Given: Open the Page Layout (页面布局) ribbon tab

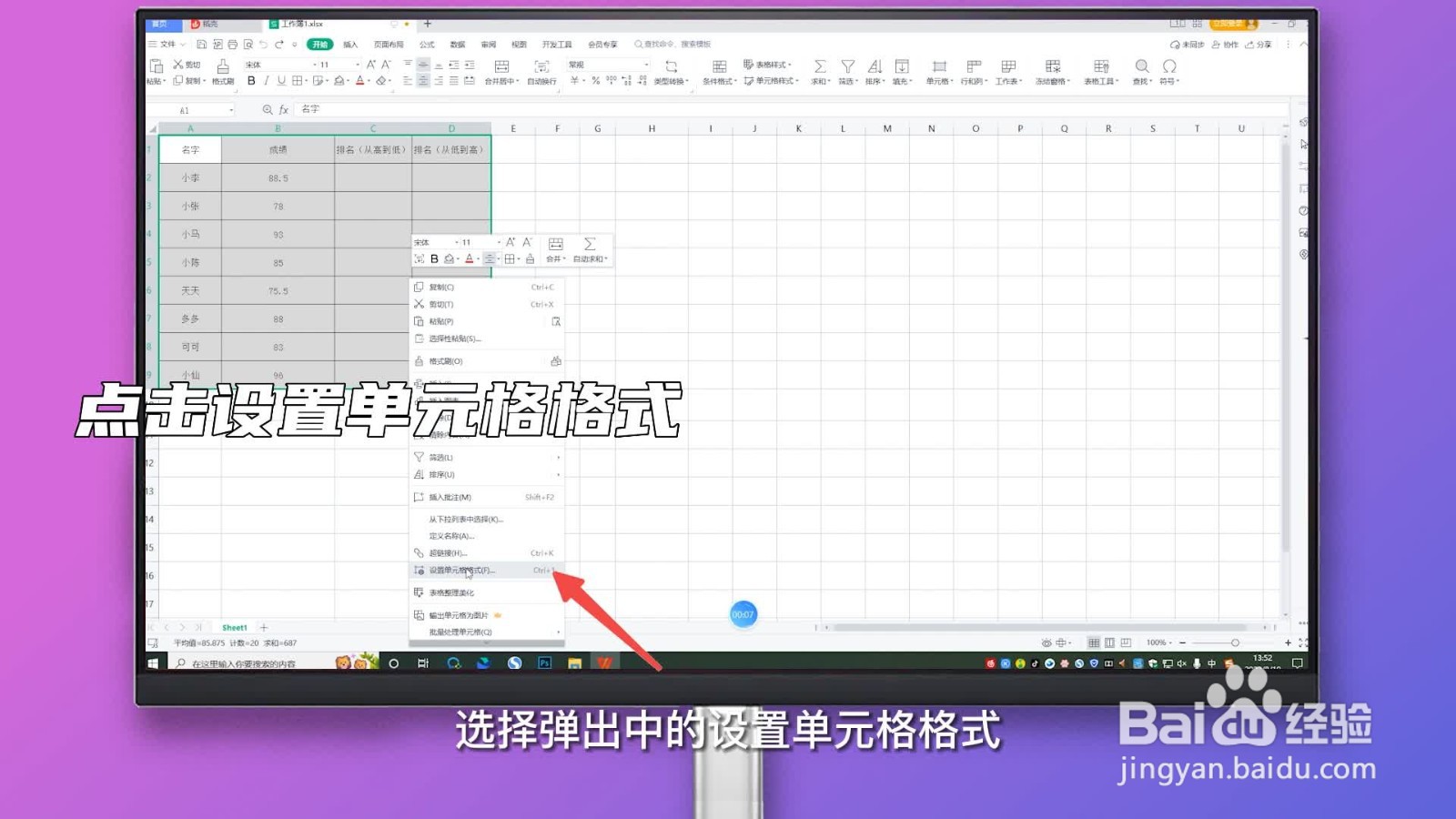Looking at the screenshot, I should pyautogui.click(x=389, y=44).
